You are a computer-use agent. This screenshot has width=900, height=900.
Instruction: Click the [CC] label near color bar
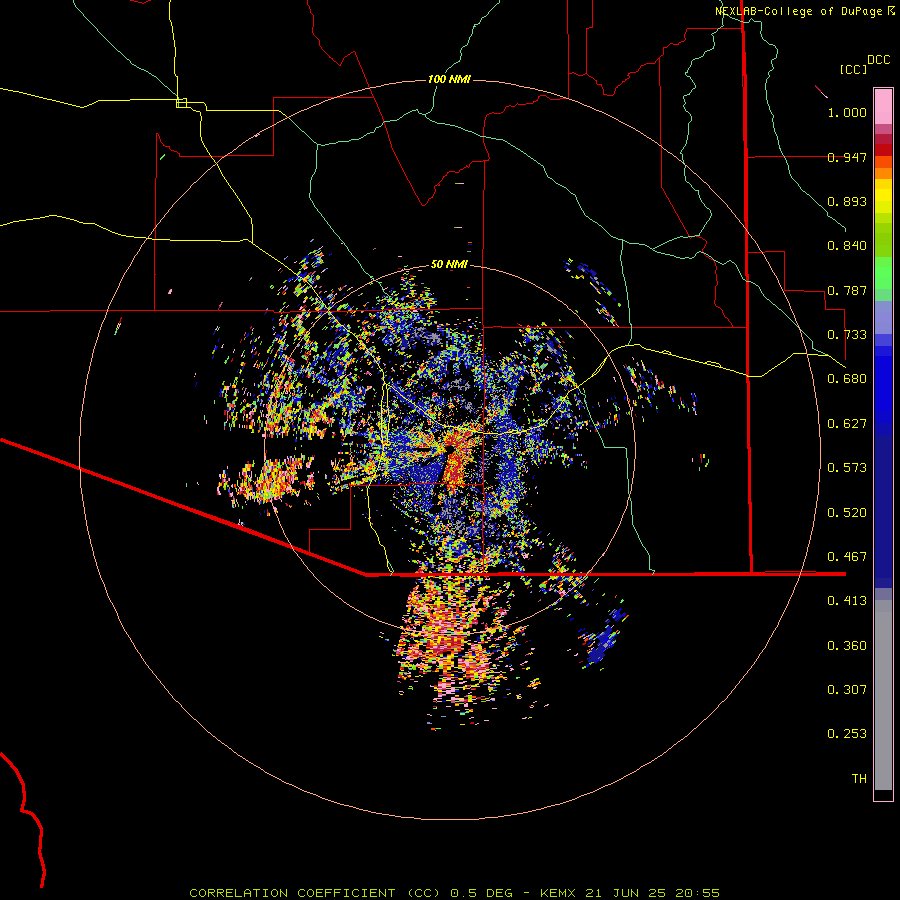[x=853, y=69]
